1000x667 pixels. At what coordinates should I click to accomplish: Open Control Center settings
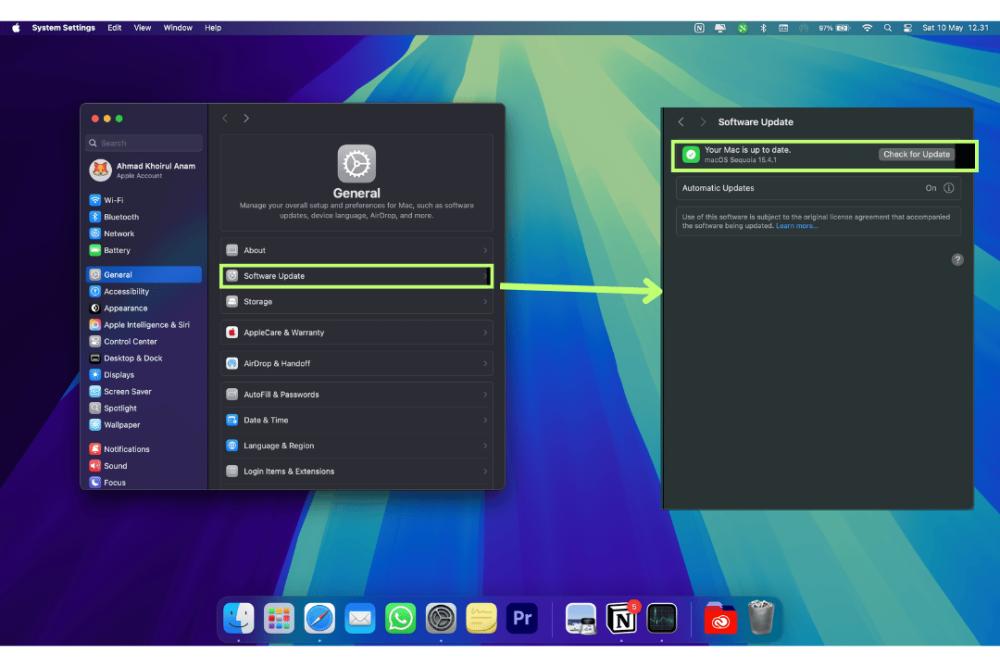click(x=143, y=341)
